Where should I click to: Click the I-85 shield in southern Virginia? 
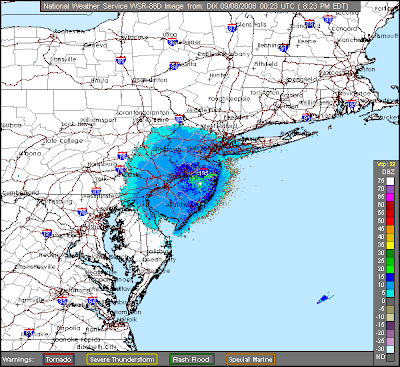pos(29,332)
